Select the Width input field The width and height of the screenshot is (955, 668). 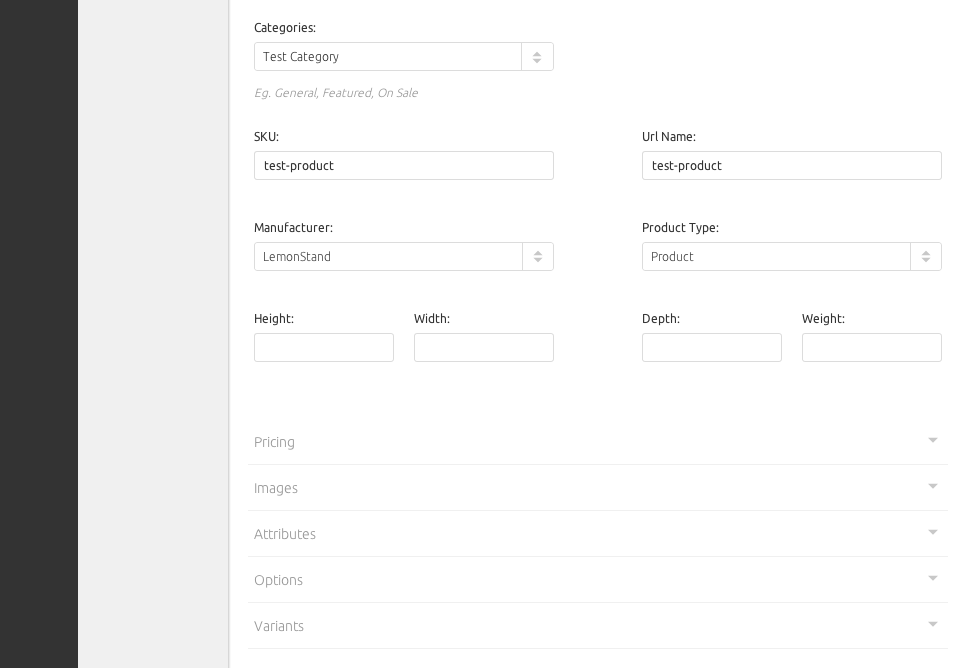484,348
